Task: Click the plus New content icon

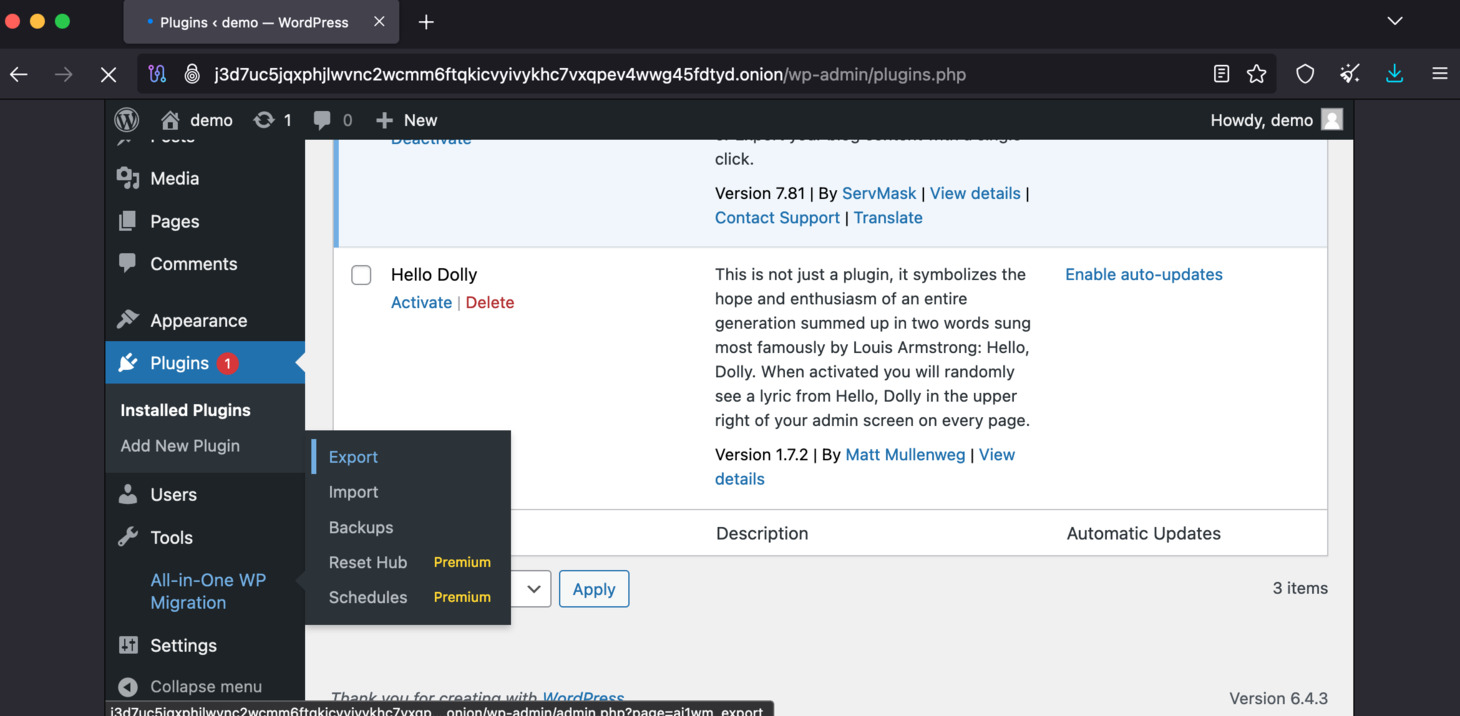Action: coord(384,120)
